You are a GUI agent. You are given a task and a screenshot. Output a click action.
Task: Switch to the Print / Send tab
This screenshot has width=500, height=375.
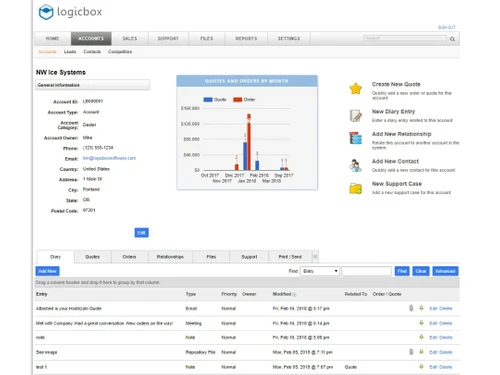290,257
